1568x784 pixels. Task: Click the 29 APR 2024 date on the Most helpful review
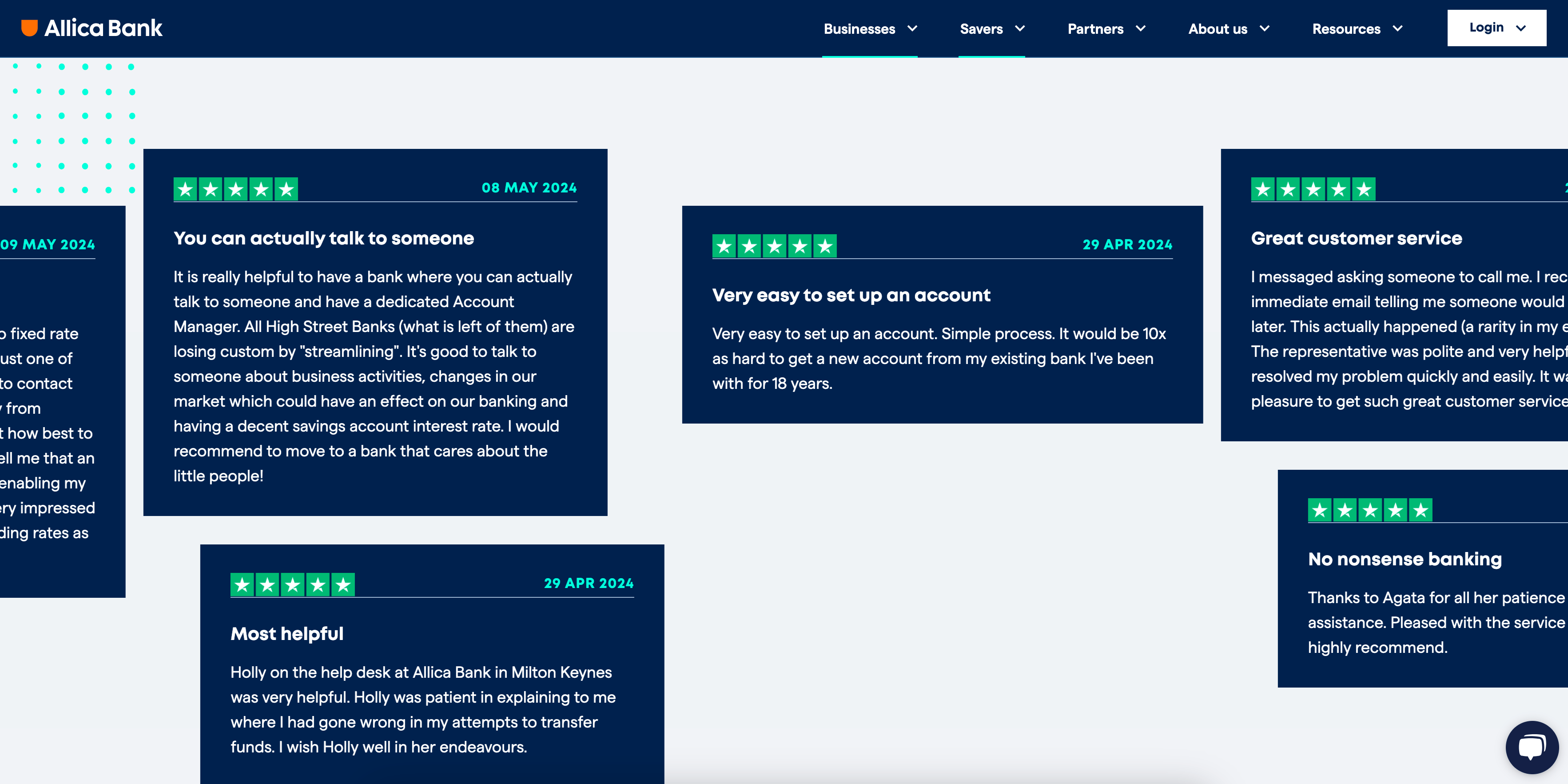click(588, 583)
